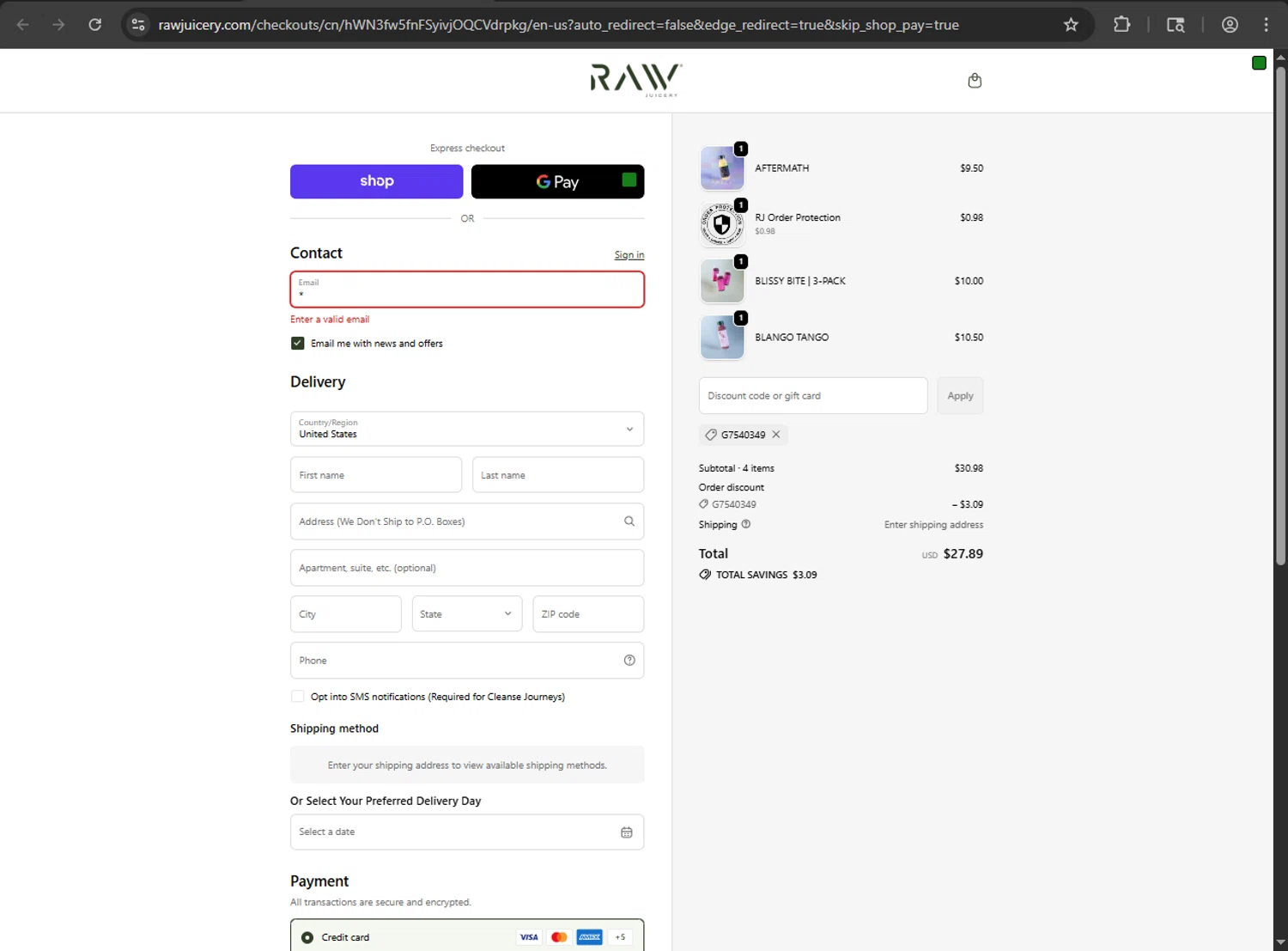Focus the First name field
The width and height of the screenshot is (1288, 951).
coord(376,475)
